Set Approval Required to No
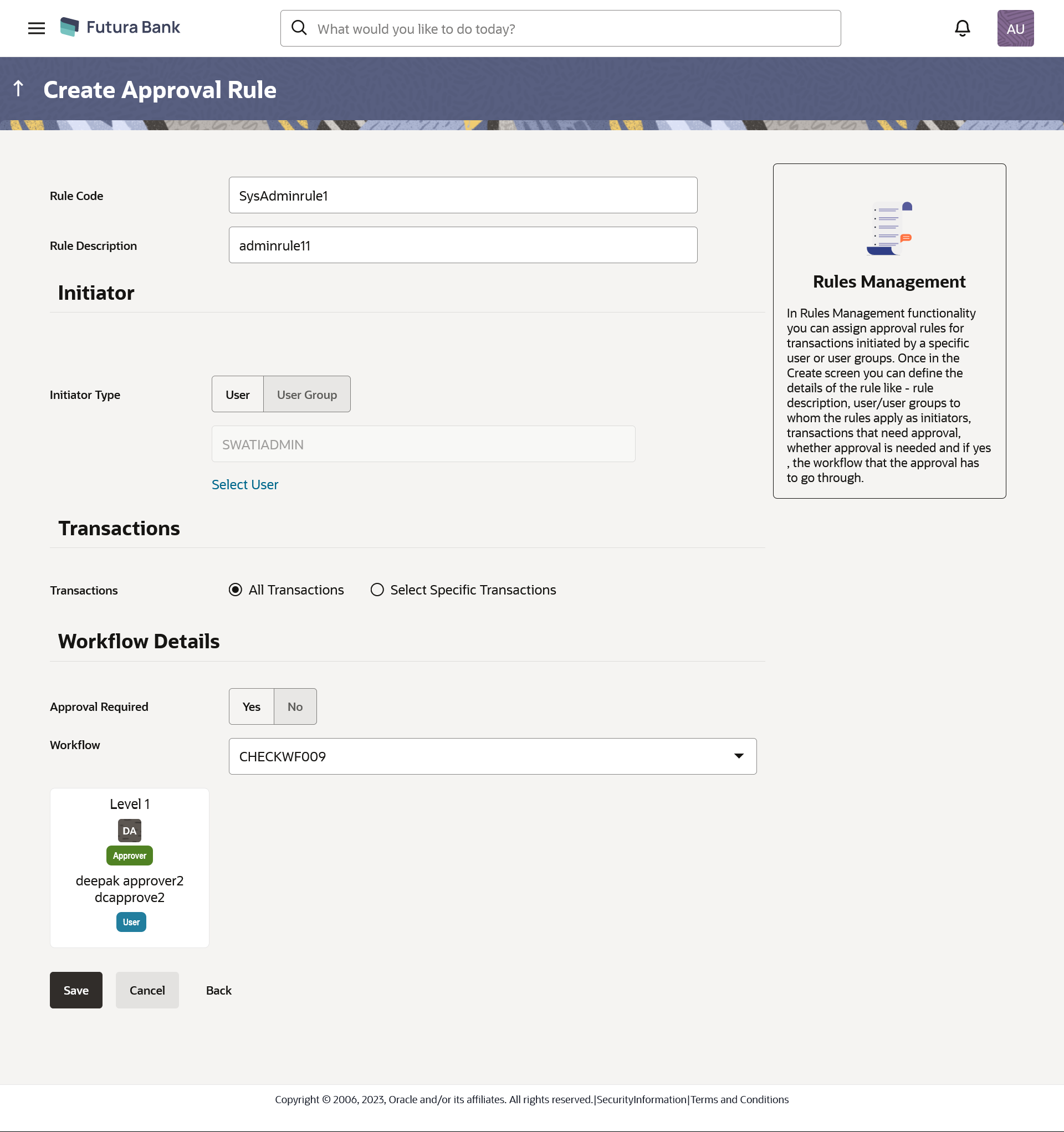This screenshot has height=1132, width=1064. [x=295, y=706]
